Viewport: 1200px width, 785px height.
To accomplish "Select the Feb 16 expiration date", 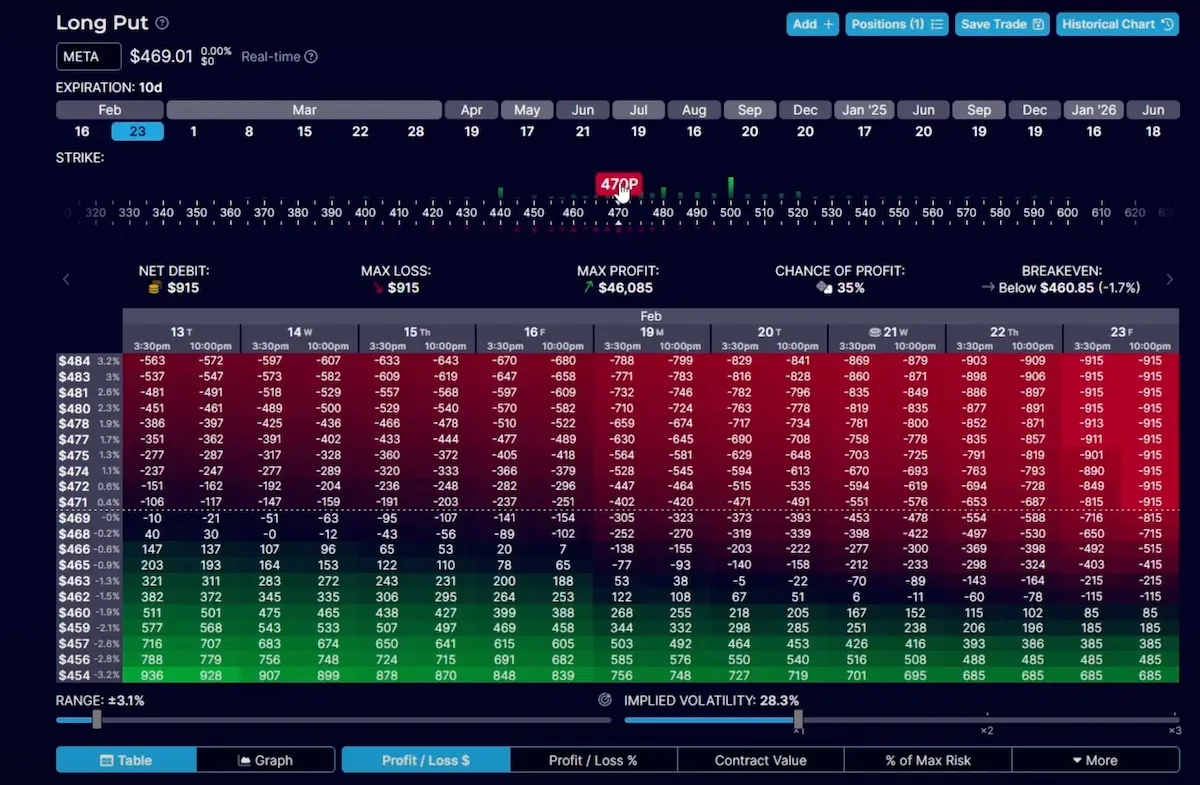I will [x=81, y=131].
